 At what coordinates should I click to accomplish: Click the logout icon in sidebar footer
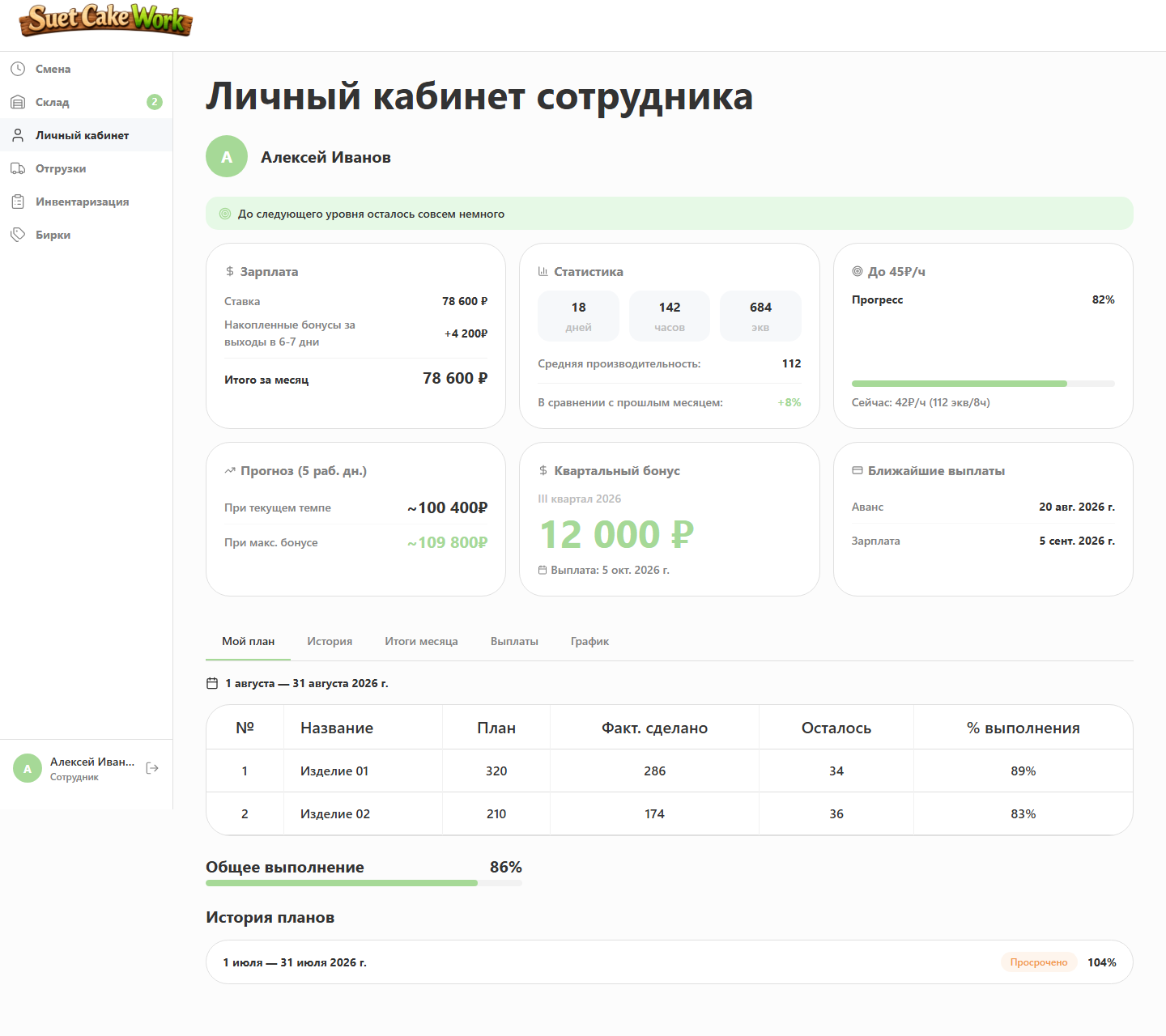tap(152, 768)
